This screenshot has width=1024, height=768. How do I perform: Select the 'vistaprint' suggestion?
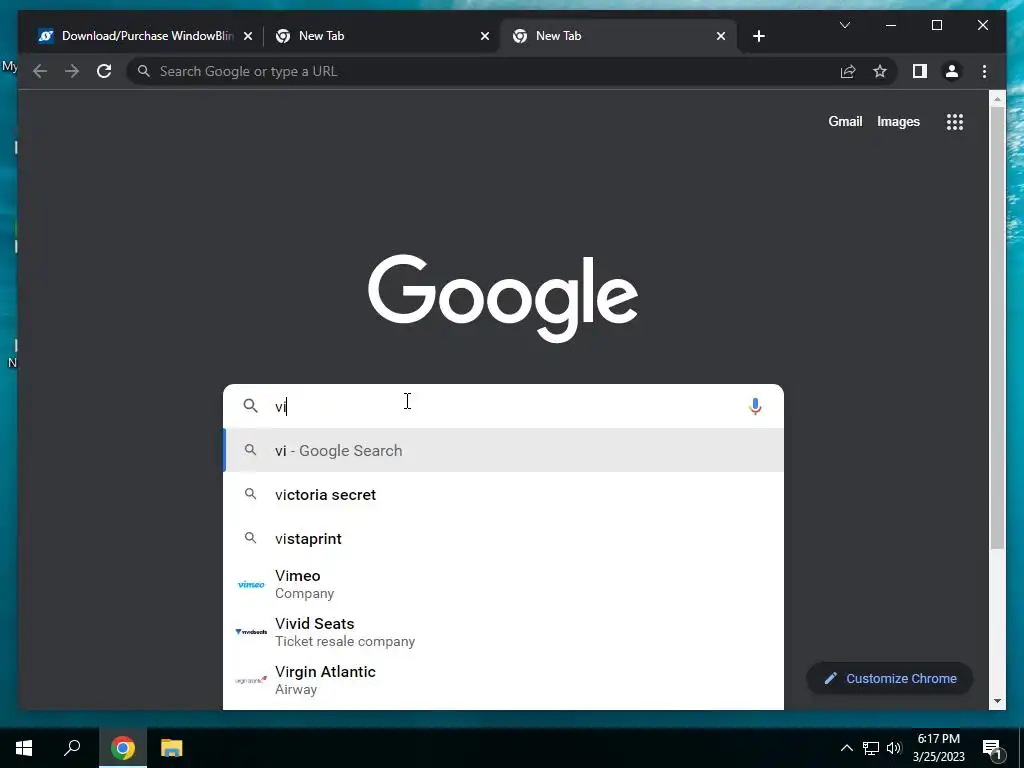click(x=504, y=538)
